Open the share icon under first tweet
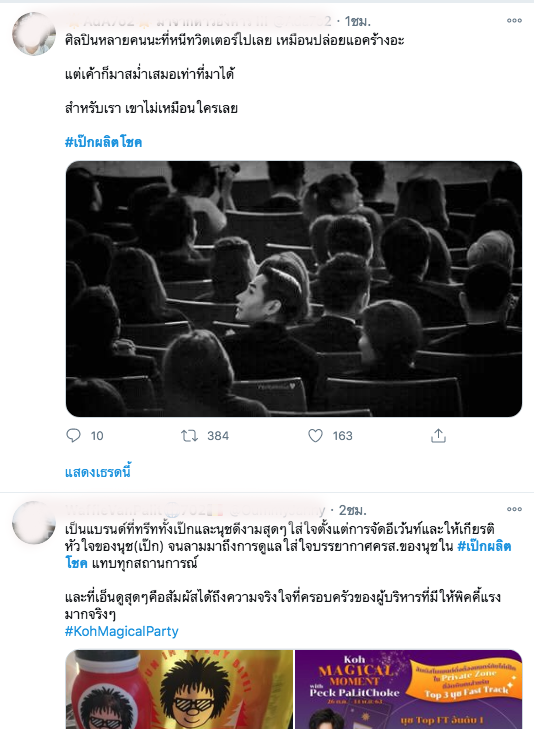534x729 pixels. pyautogui.click(x=438, y=436)
